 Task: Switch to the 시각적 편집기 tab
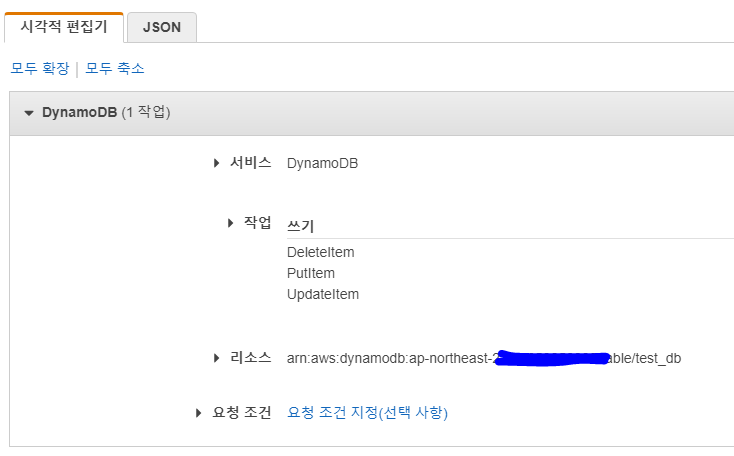[x=64, y=27]
